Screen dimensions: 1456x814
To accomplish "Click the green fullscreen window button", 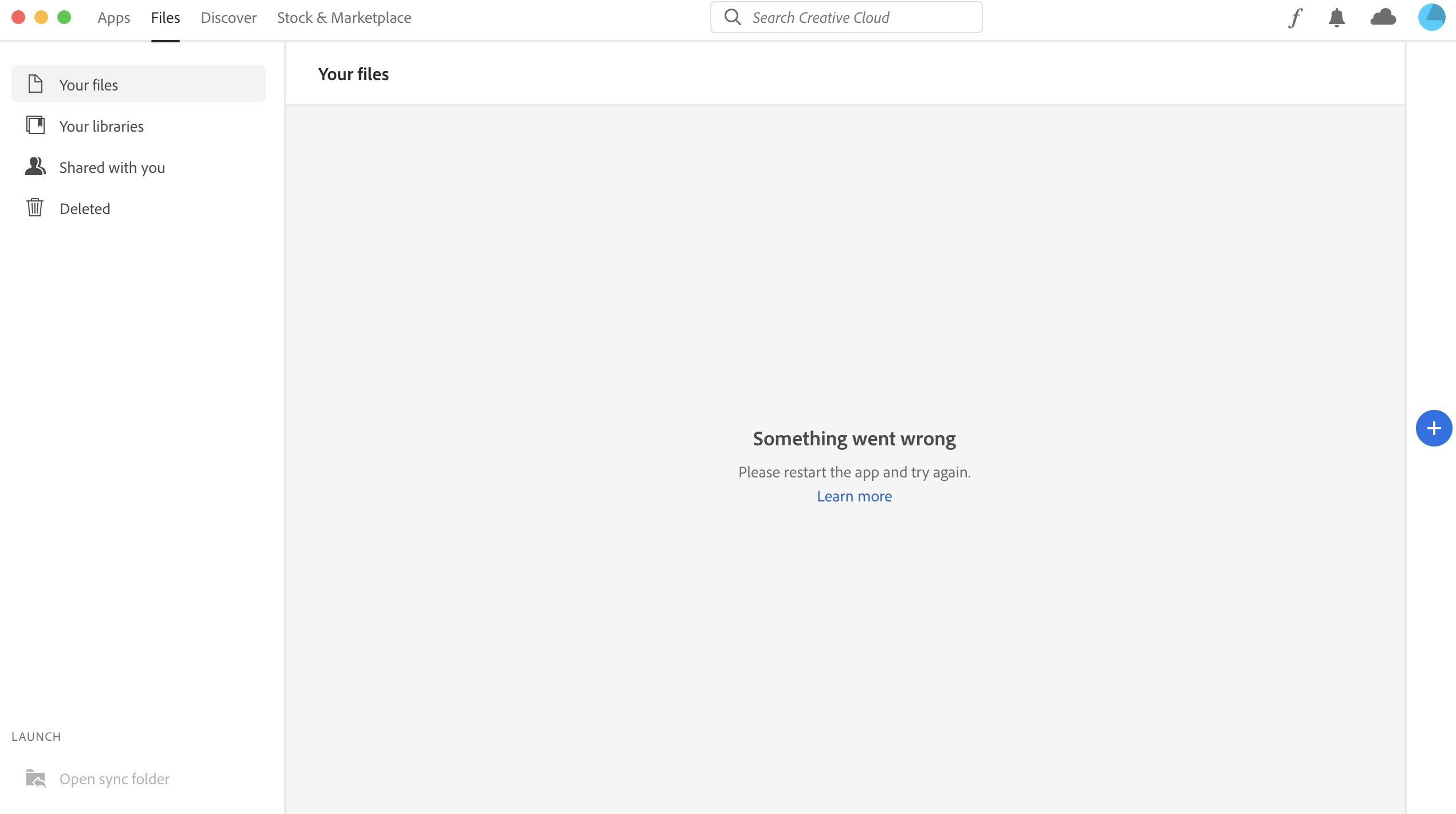I will coord(64,17).
